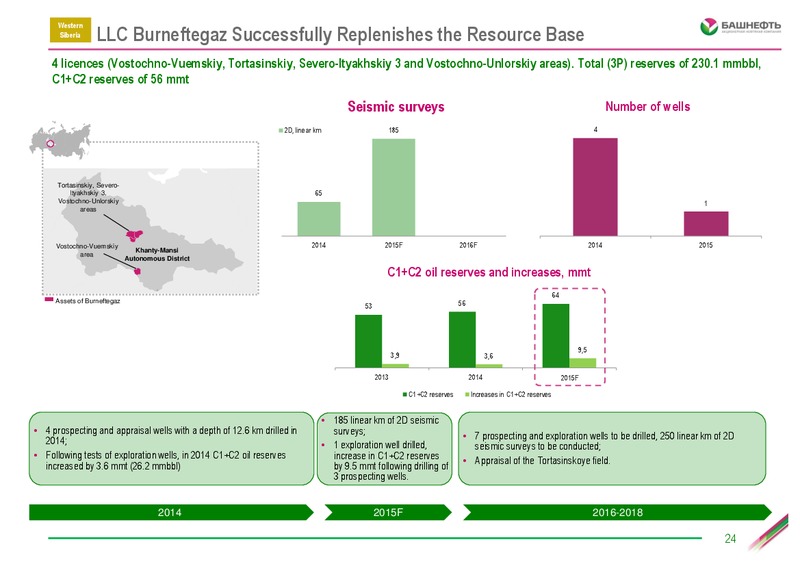Screen dimensions: 800x566
Task: Select the 2015F increase bar labeled 9,5
Action: 583,363
